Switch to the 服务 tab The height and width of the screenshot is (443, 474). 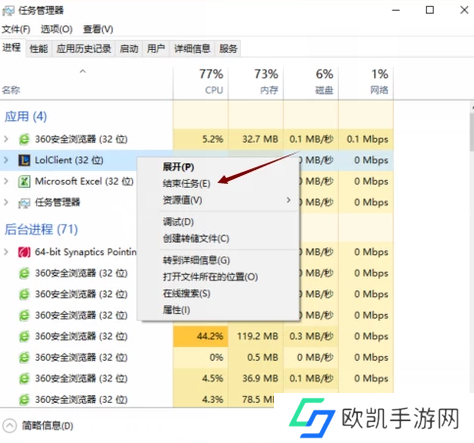tap(228, 49)
